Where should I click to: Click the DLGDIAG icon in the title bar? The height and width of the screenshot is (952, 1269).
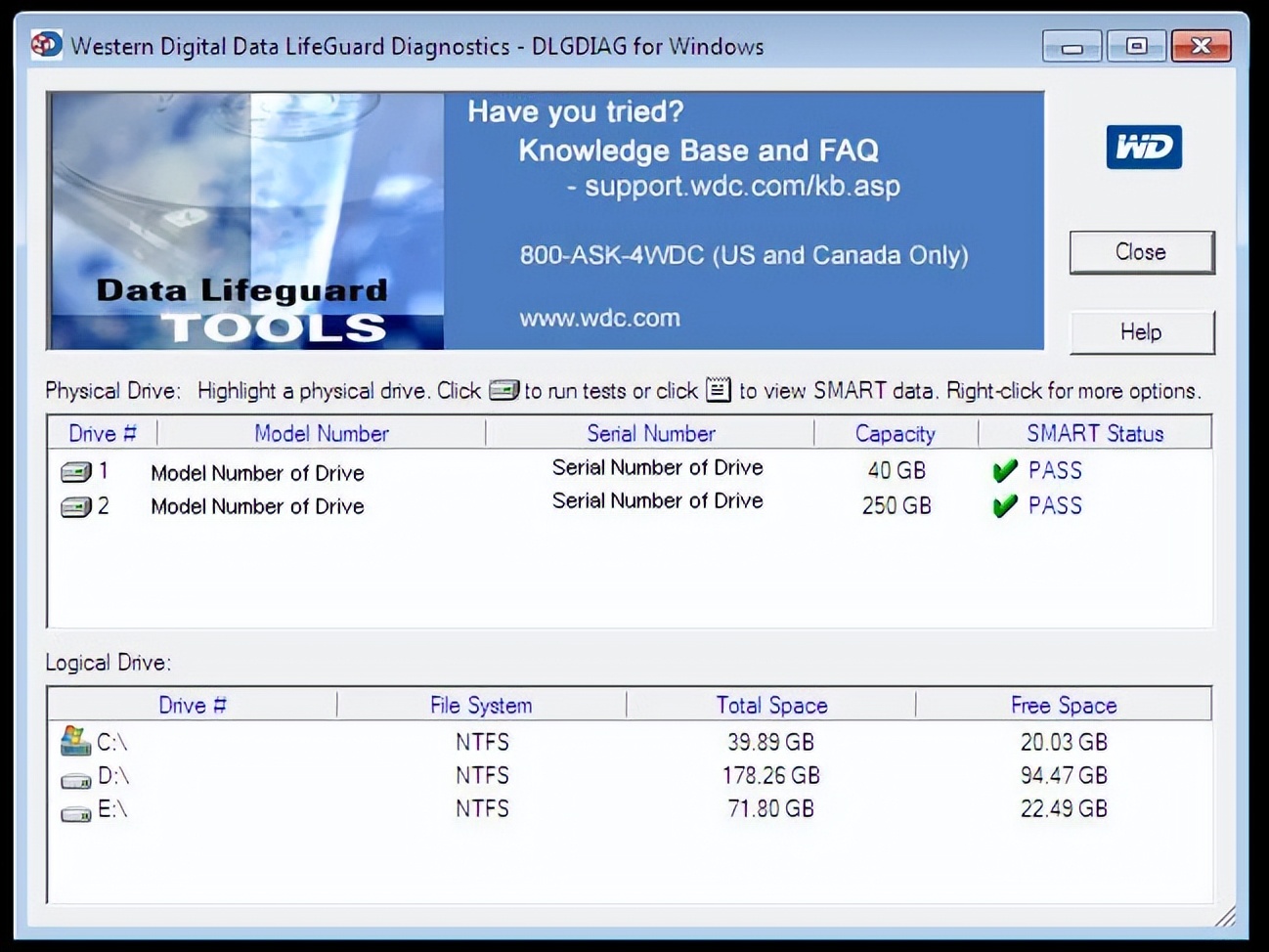[x=46, y=45]
